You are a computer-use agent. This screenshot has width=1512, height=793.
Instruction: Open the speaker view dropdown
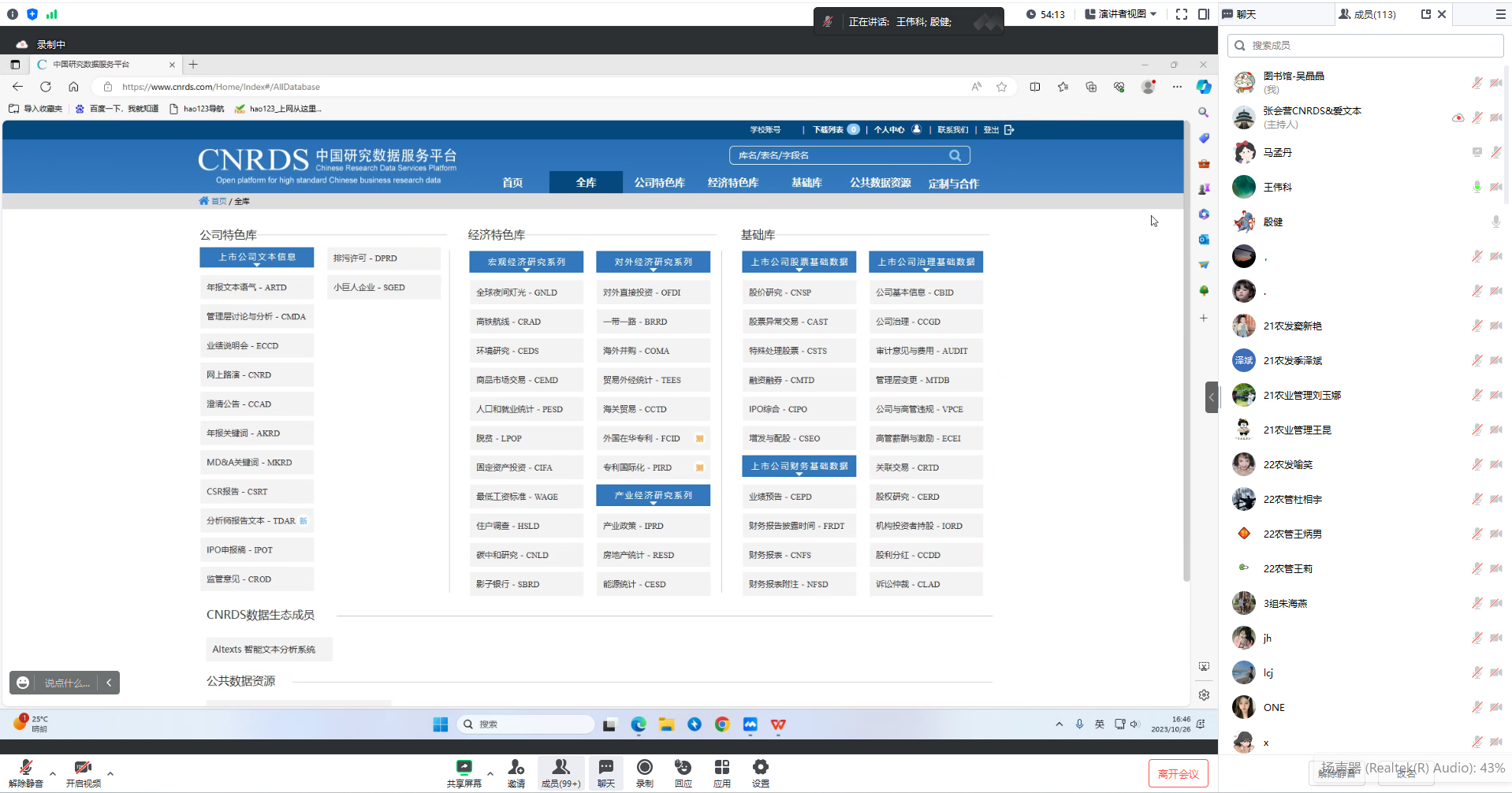coord(1120,14)
